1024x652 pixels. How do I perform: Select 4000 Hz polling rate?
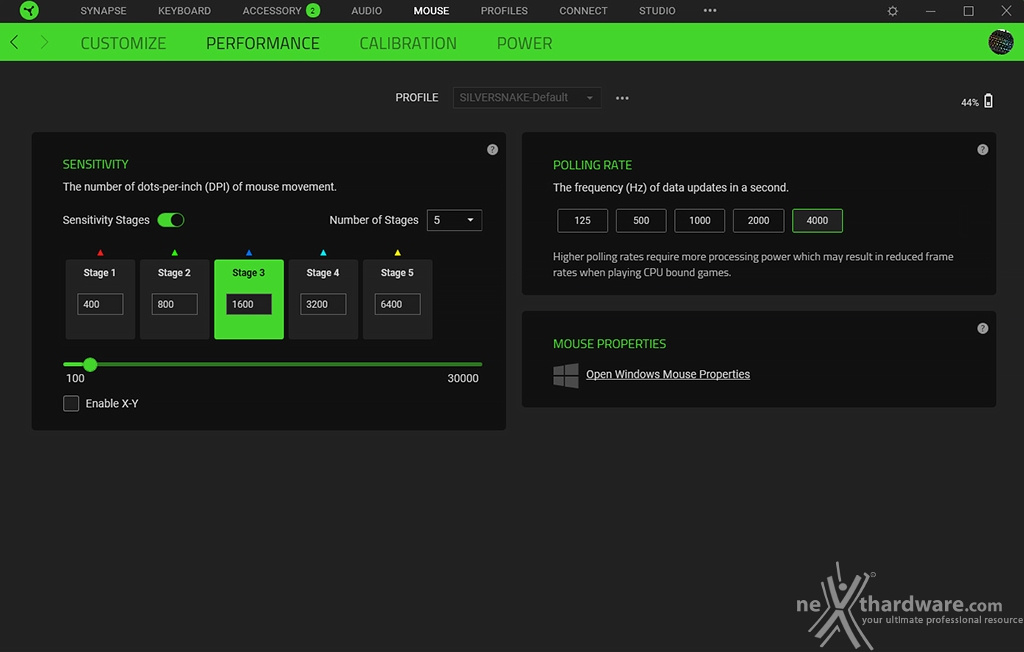click(817, 221)
